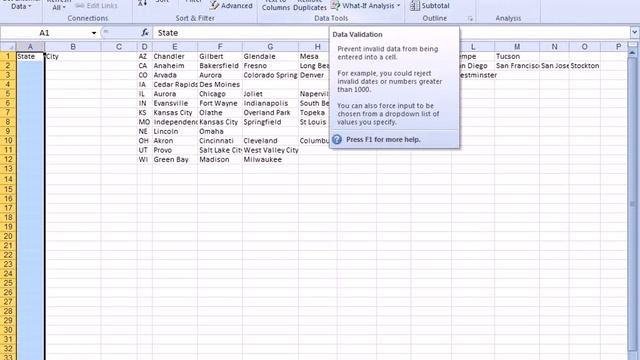Select column B header
The height and width of the screenshot is (360, 640).
pyautogui.click(x=73, y=47)
